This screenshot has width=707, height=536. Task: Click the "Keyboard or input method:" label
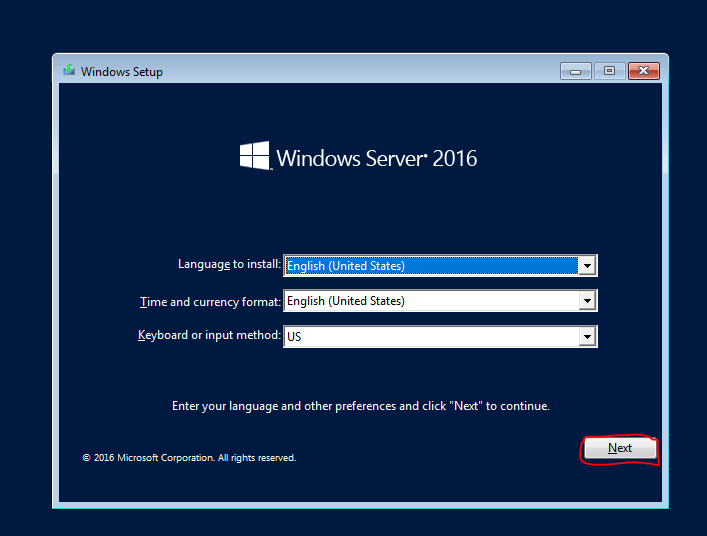[209, 335]
